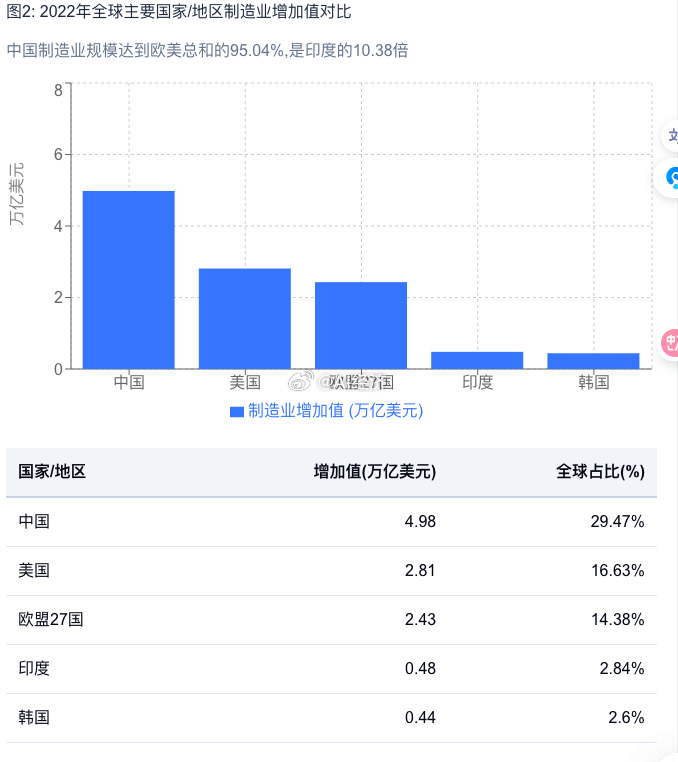Select the 美国 bar in the chart
This screenshot has height=762, width=678.
tap(245, 319)
